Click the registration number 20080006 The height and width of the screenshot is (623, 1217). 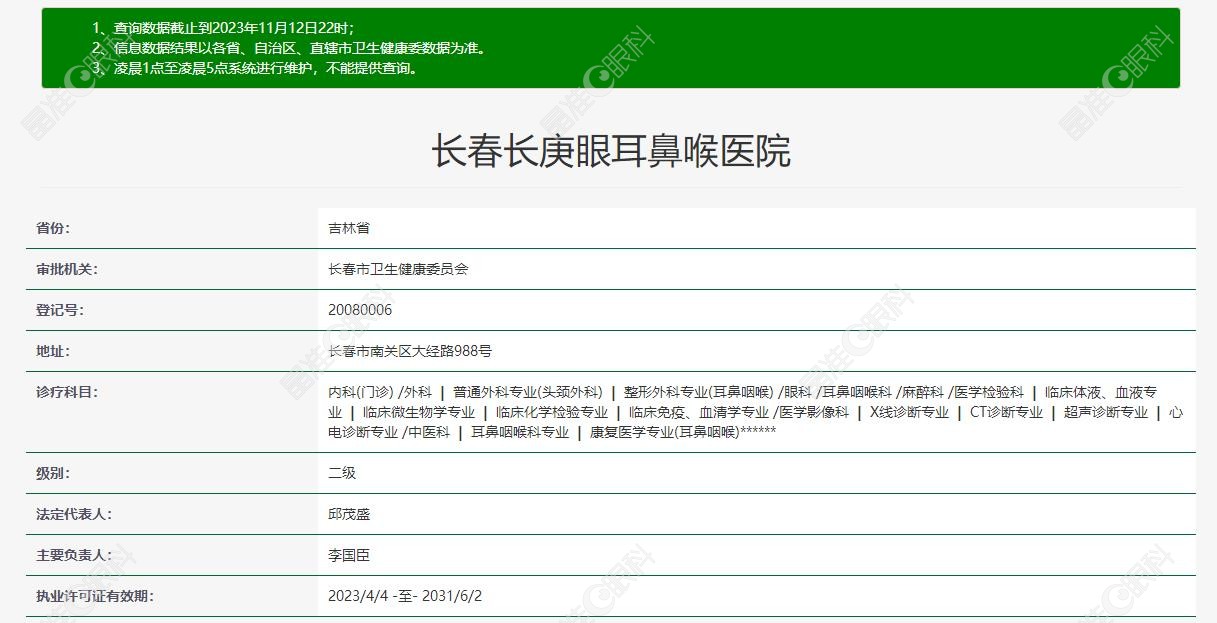click(360, 310)
